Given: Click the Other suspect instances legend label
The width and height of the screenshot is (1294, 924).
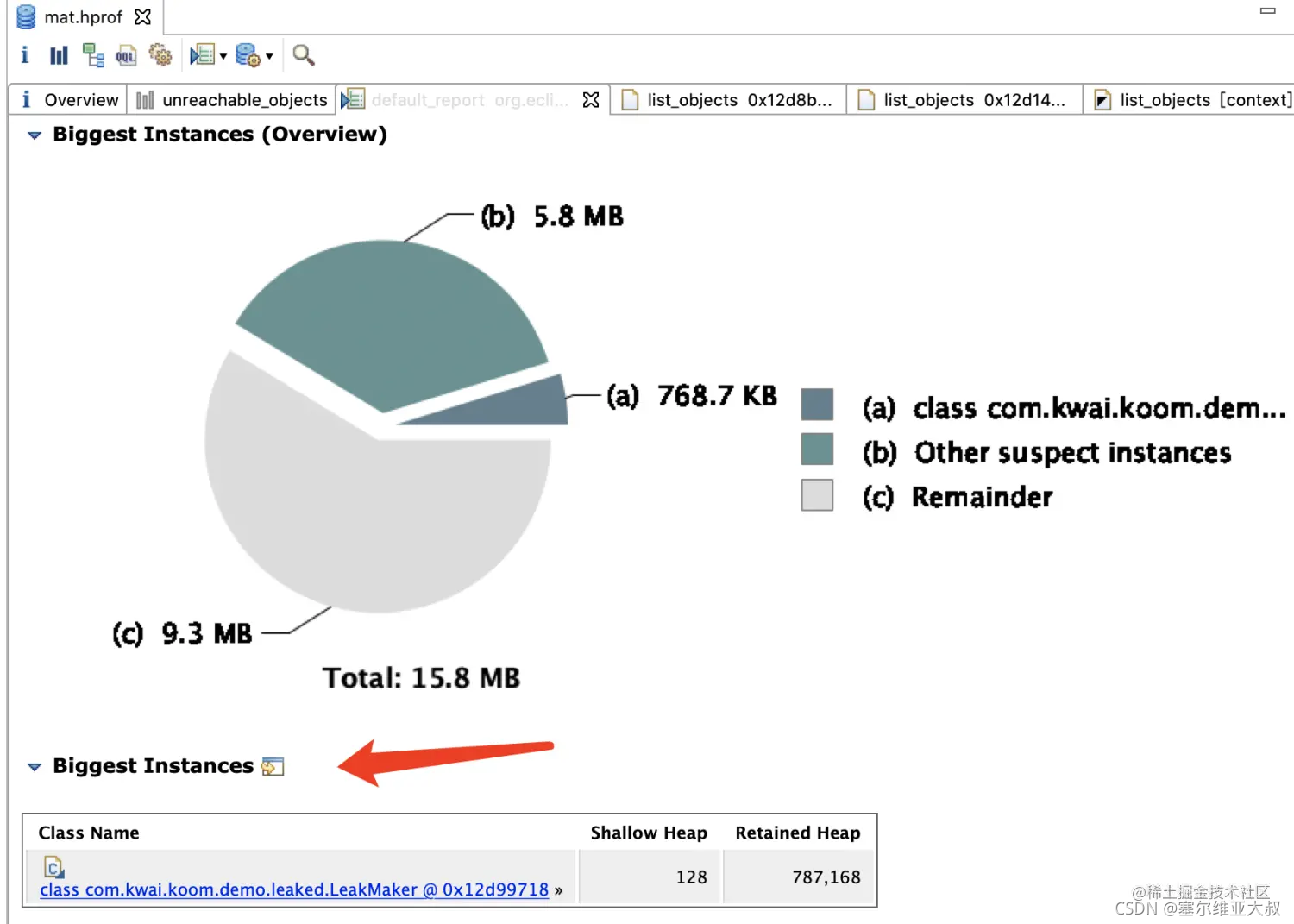Looking at the screenshot, I should click(x=1047, y=452).
